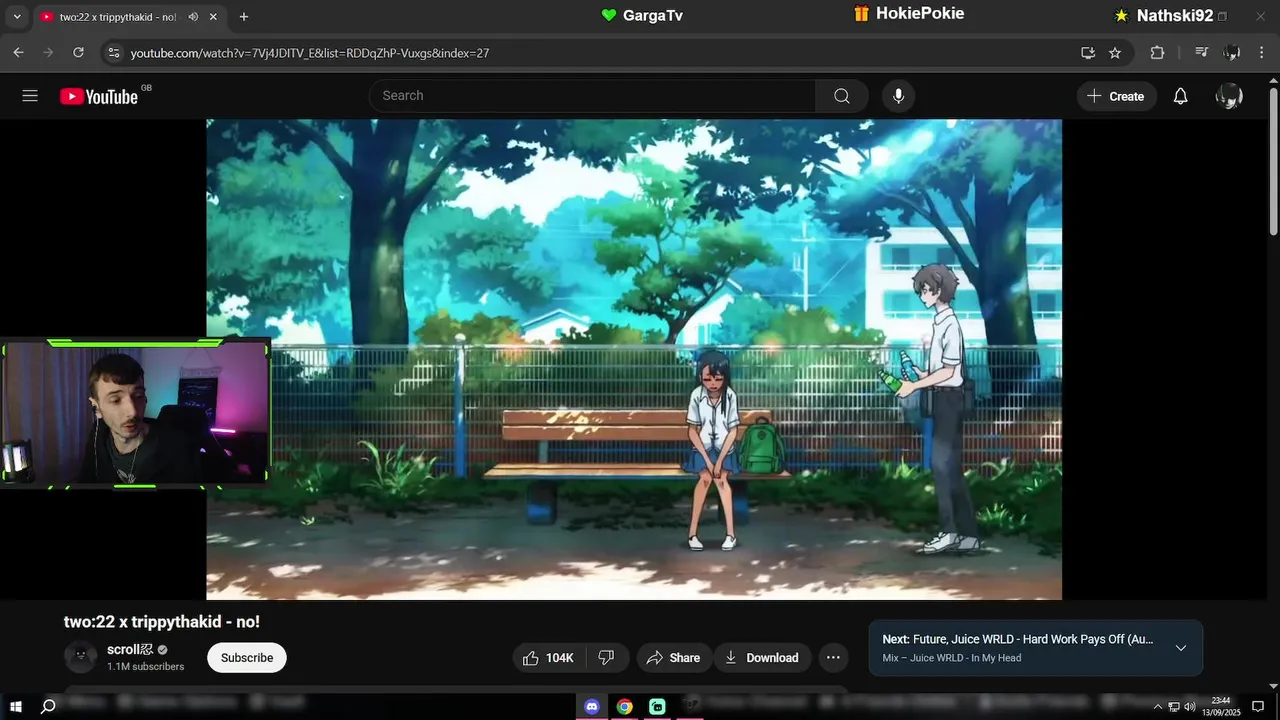The height and width of the screenshot is (720, 1280).
Task: Open the browser extensions puzzle icon
Action: coord(1157,53)
